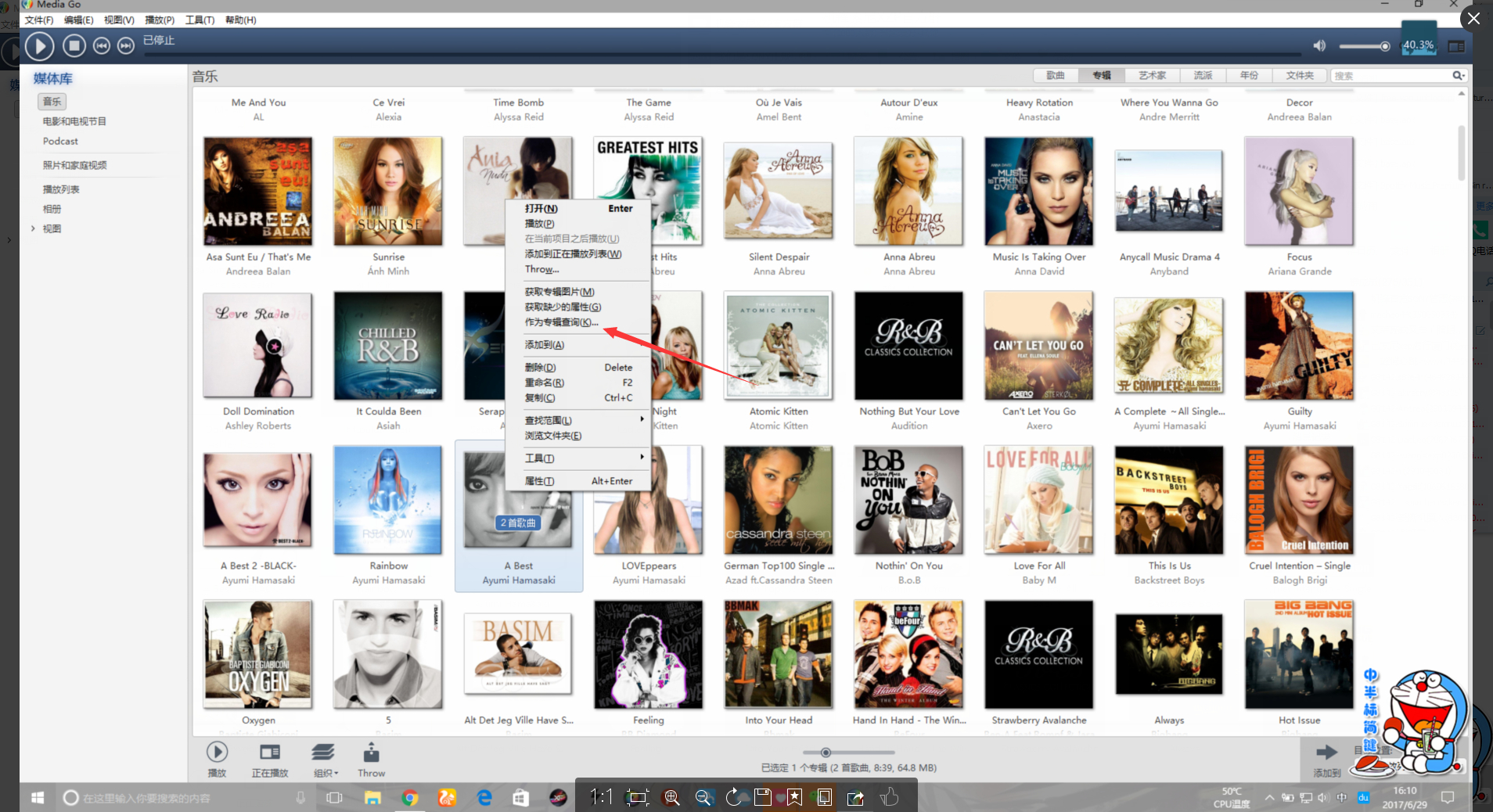
Task: Open File Explorer from the taskbar
Action: pyautogui.click(x=372, y=798)
